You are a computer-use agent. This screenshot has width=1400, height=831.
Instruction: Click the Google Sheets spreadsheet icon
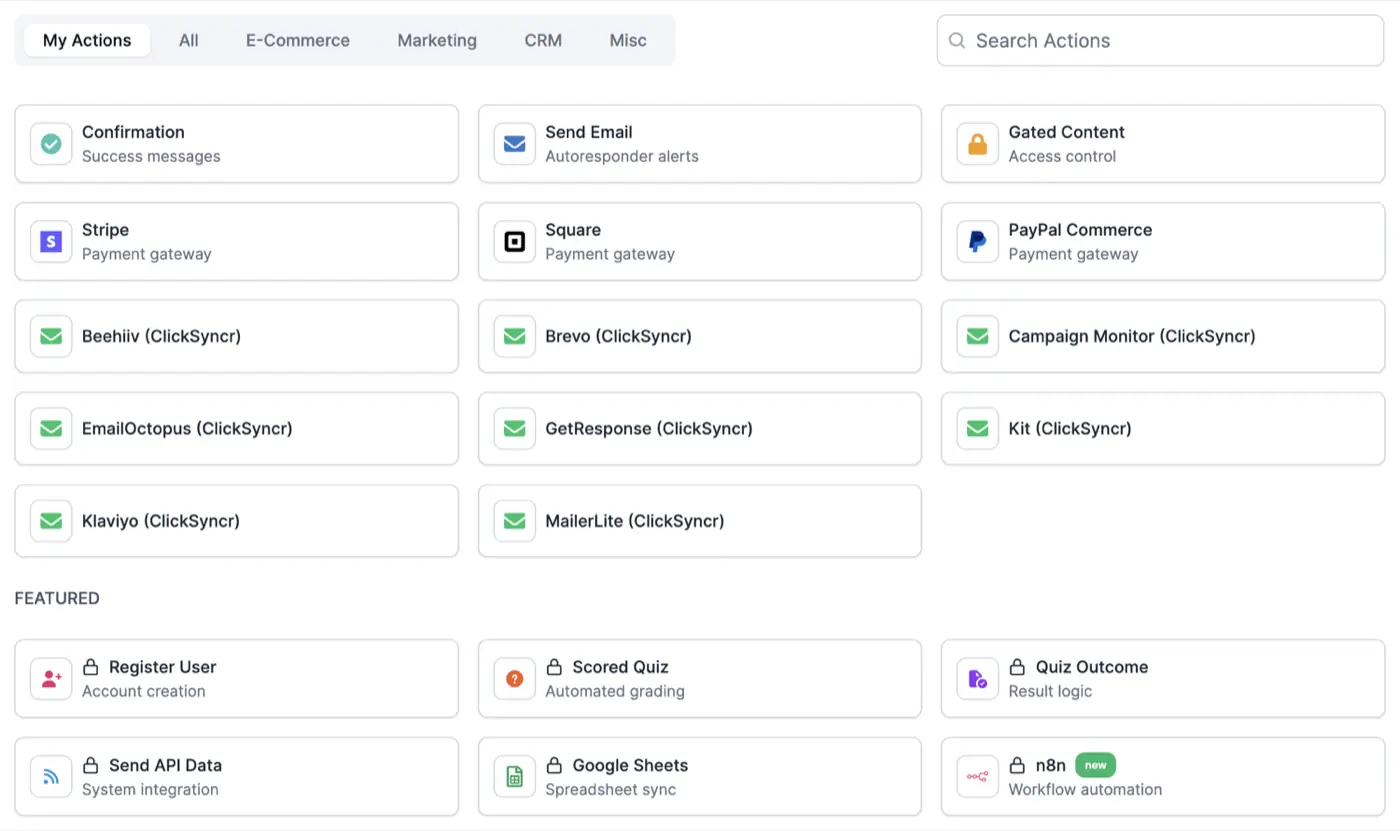[x=514, y=777]
